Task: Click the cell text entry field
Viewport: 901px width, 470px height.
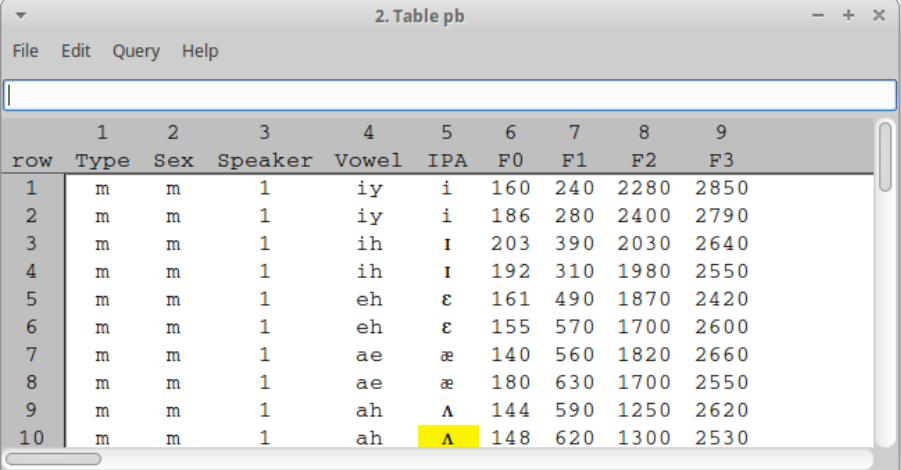Action: pos(450,95)
